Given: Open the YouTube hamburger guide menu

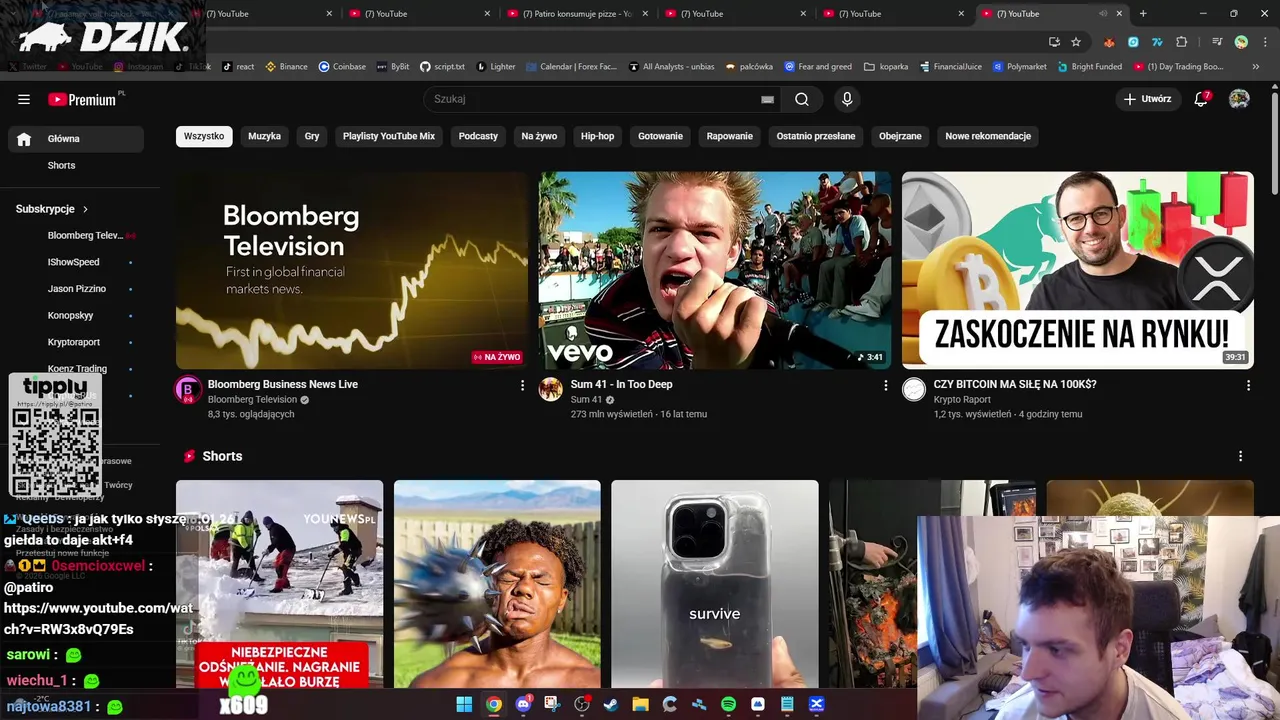Looking at the screenshot, I should pos(24,99).
